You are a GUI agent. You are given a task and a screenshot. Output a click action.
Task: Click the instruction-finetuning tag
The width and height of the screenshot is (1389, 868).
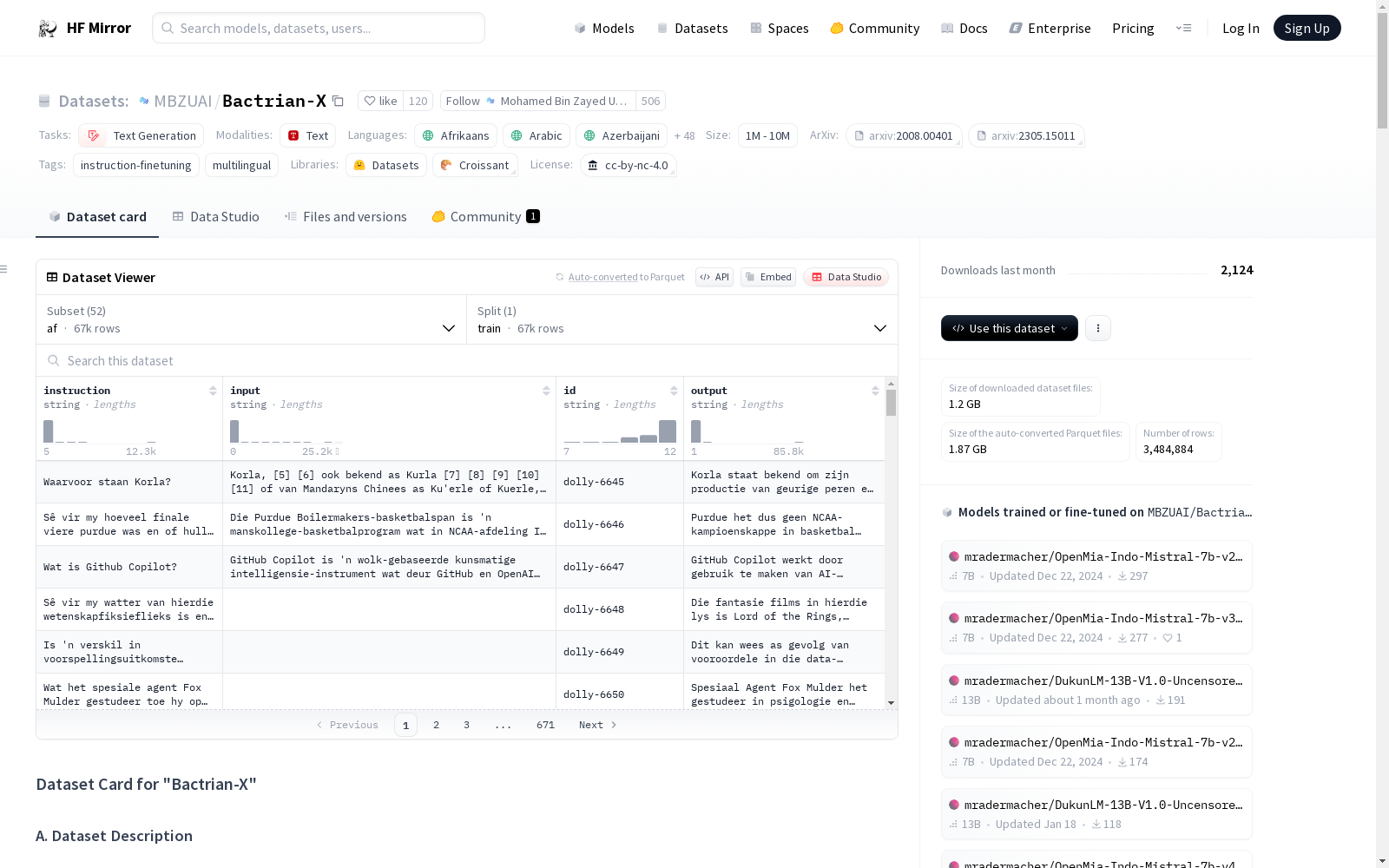136,165
